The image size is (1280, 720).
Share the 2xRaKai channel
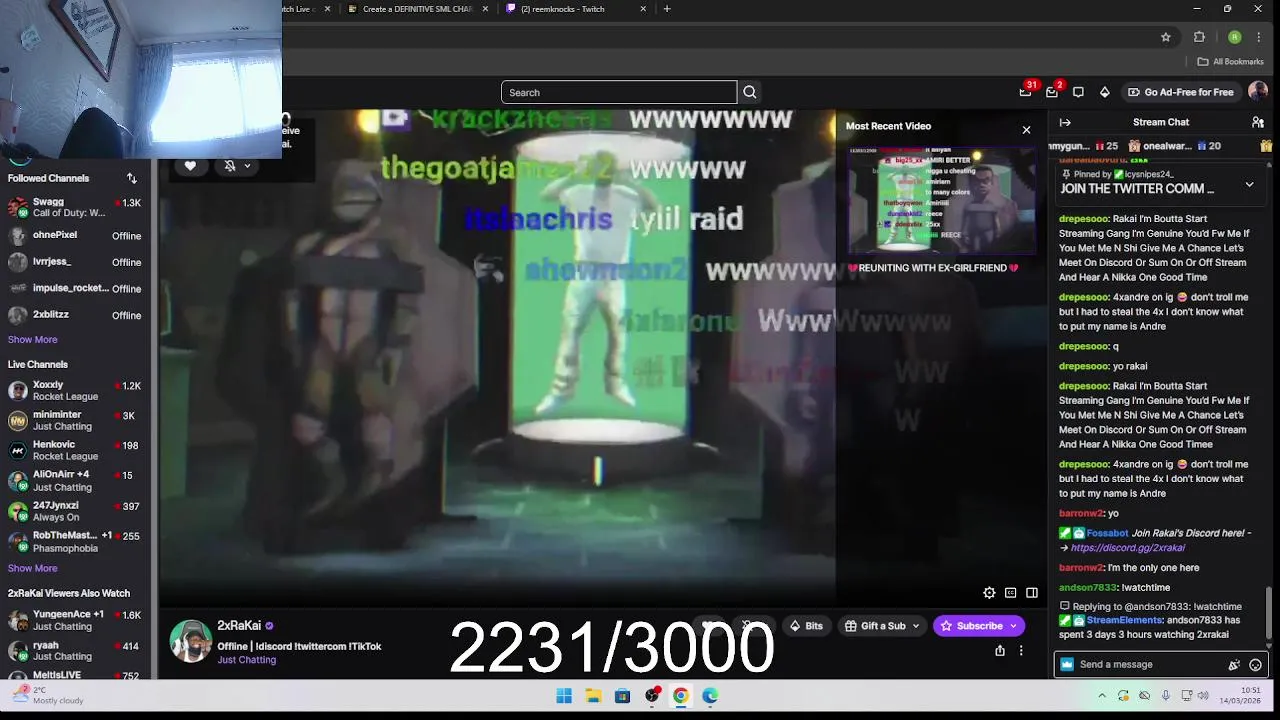(999, 650)
